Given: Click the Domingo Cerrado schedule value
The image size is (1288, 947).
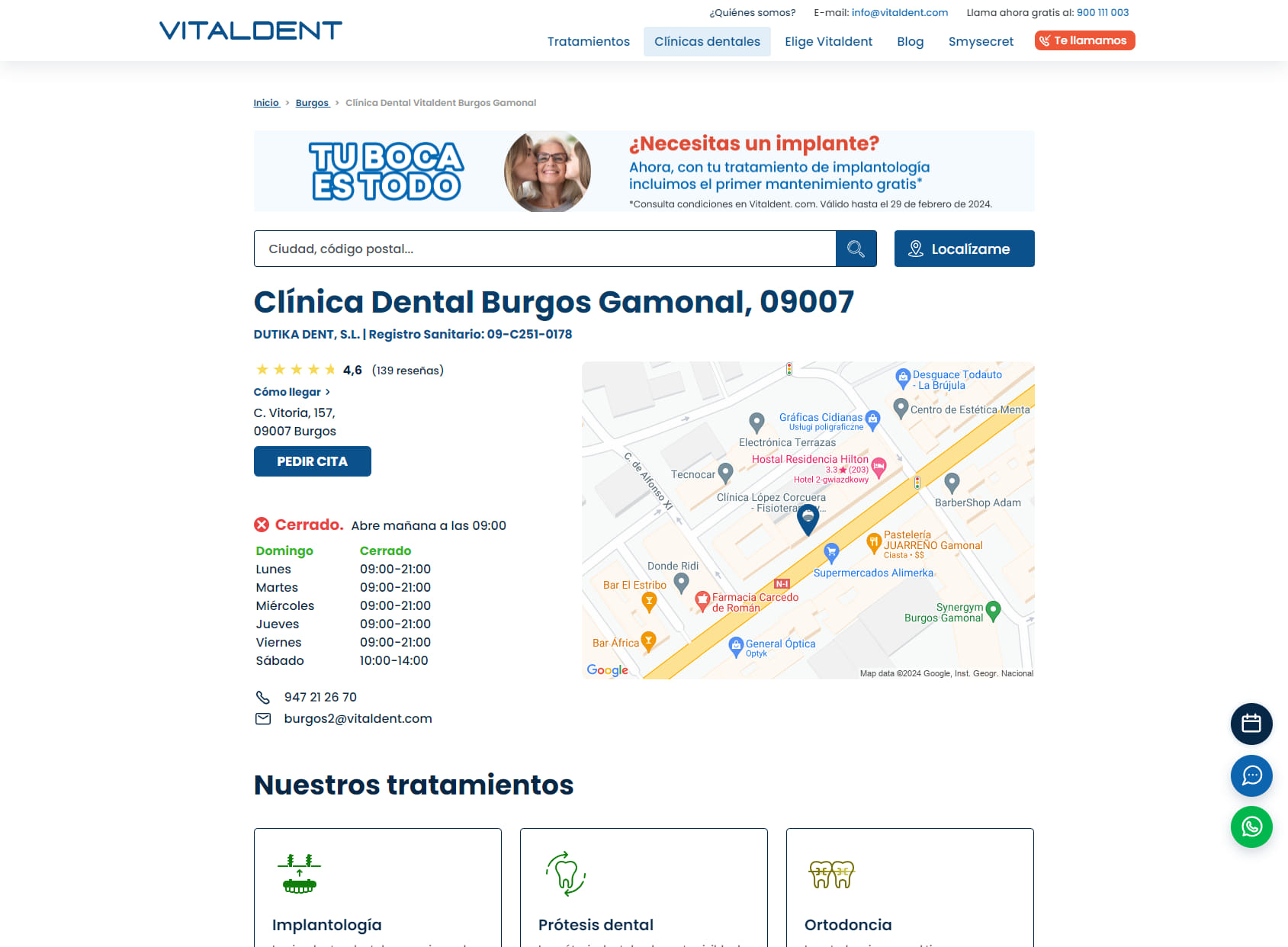Looking at the screenshot, I should coord(385,551).
